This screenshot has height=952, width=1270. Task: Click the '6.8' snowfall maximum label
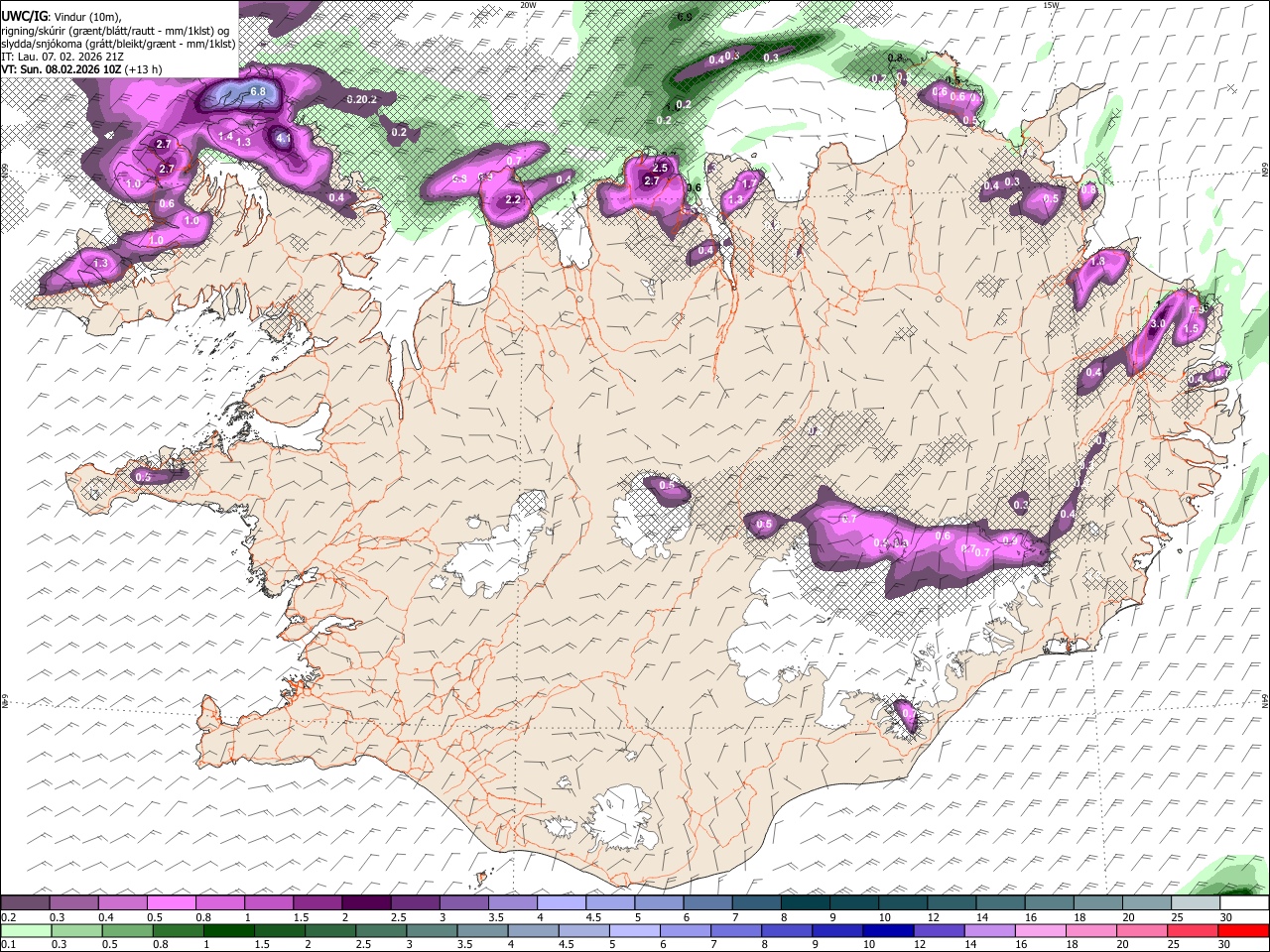pos(259,92)
